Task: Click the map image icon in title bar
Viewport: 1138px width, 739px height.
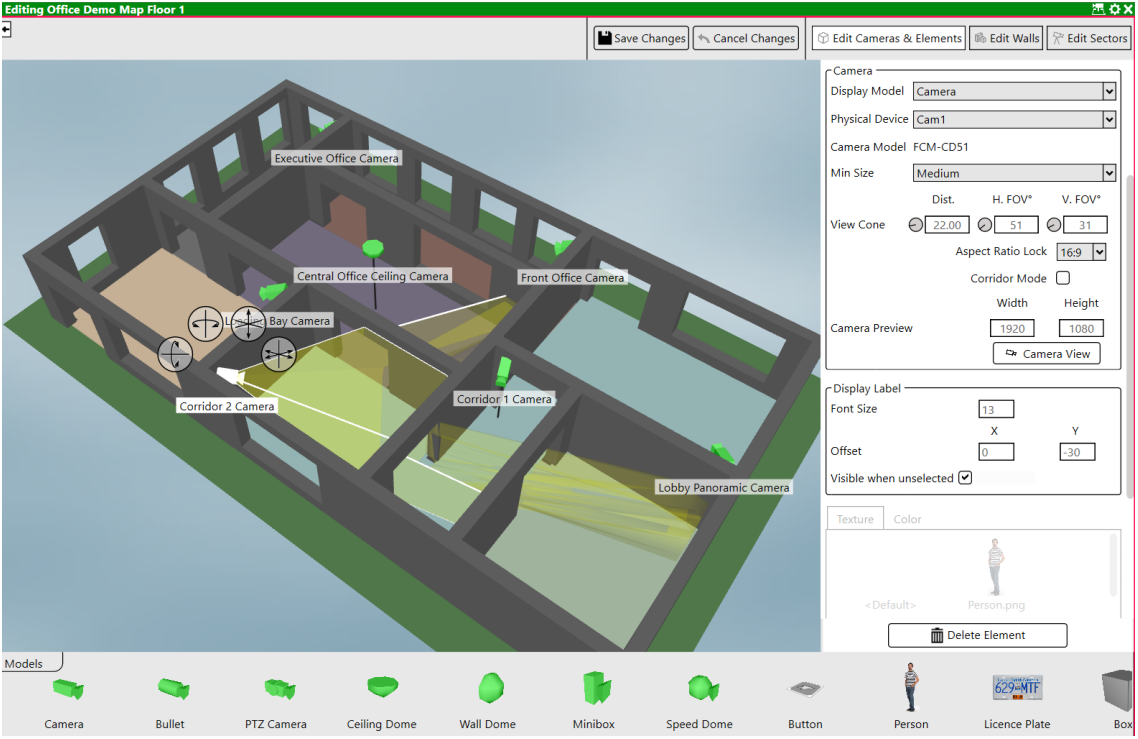Action: coord(1098,9)
